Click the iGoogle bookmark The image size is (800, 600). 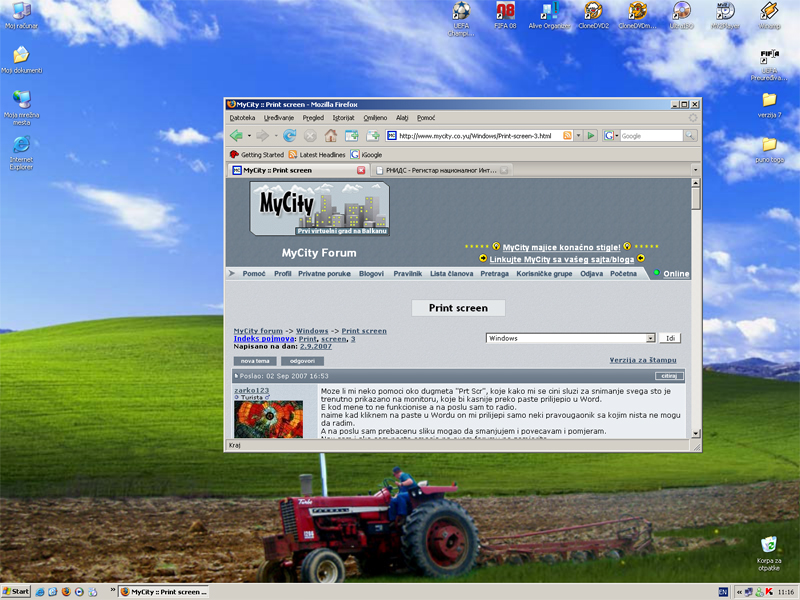click(366, 155)
